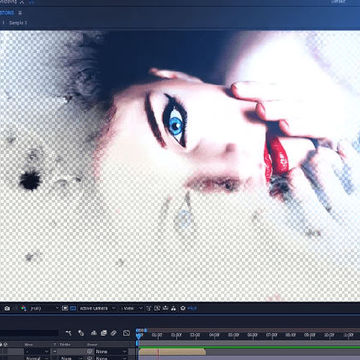Open the composition mini-flowchart icon
This screenshot has height=360, width=360.
[69, 333]
